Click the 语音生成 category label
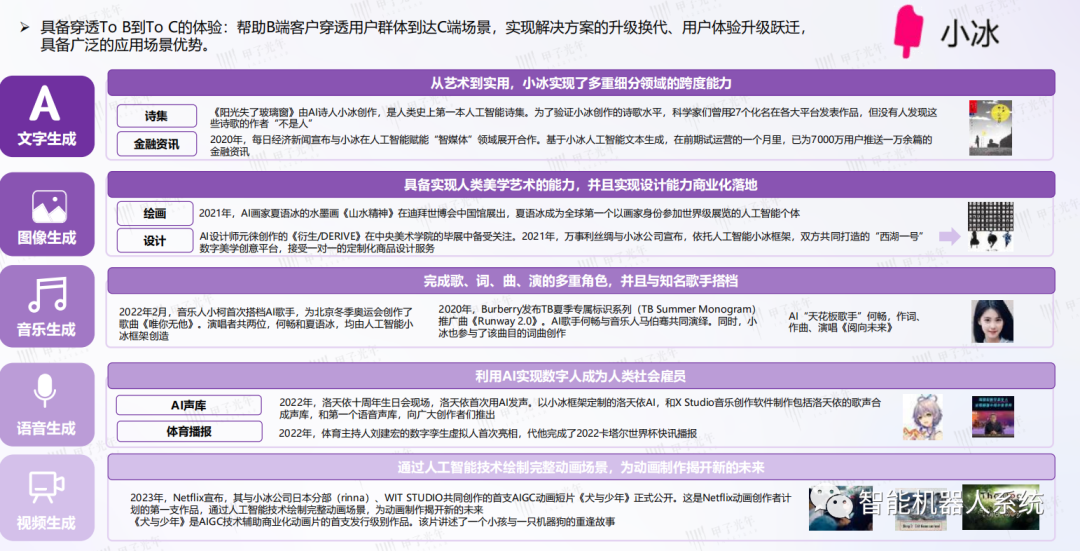1080x551 pixels. pos(46,428)
